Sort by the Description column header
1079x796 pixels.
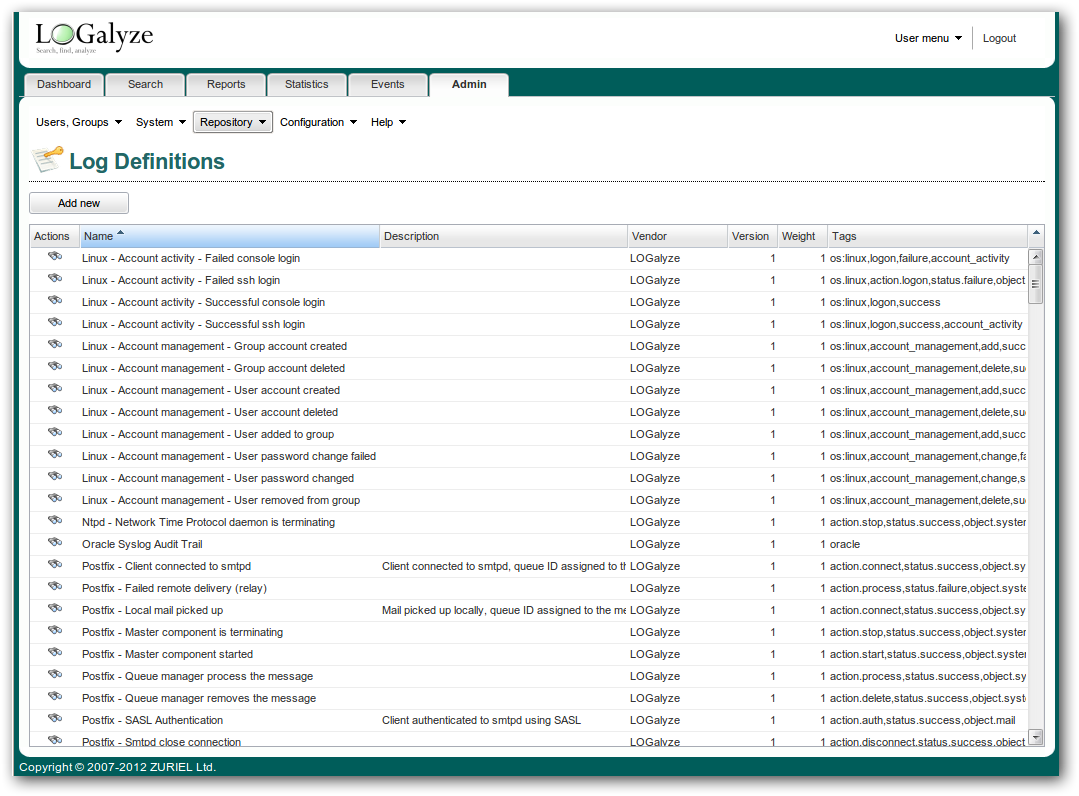coord(504,236)
